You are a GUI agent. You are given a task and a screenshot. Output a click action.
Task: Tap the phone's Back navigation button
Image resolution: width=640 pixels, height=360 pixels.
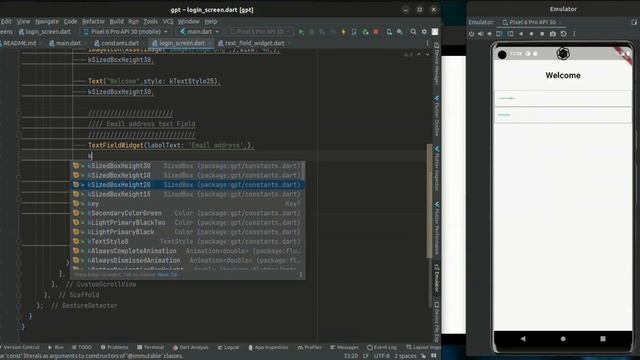(x=523, y=339)
